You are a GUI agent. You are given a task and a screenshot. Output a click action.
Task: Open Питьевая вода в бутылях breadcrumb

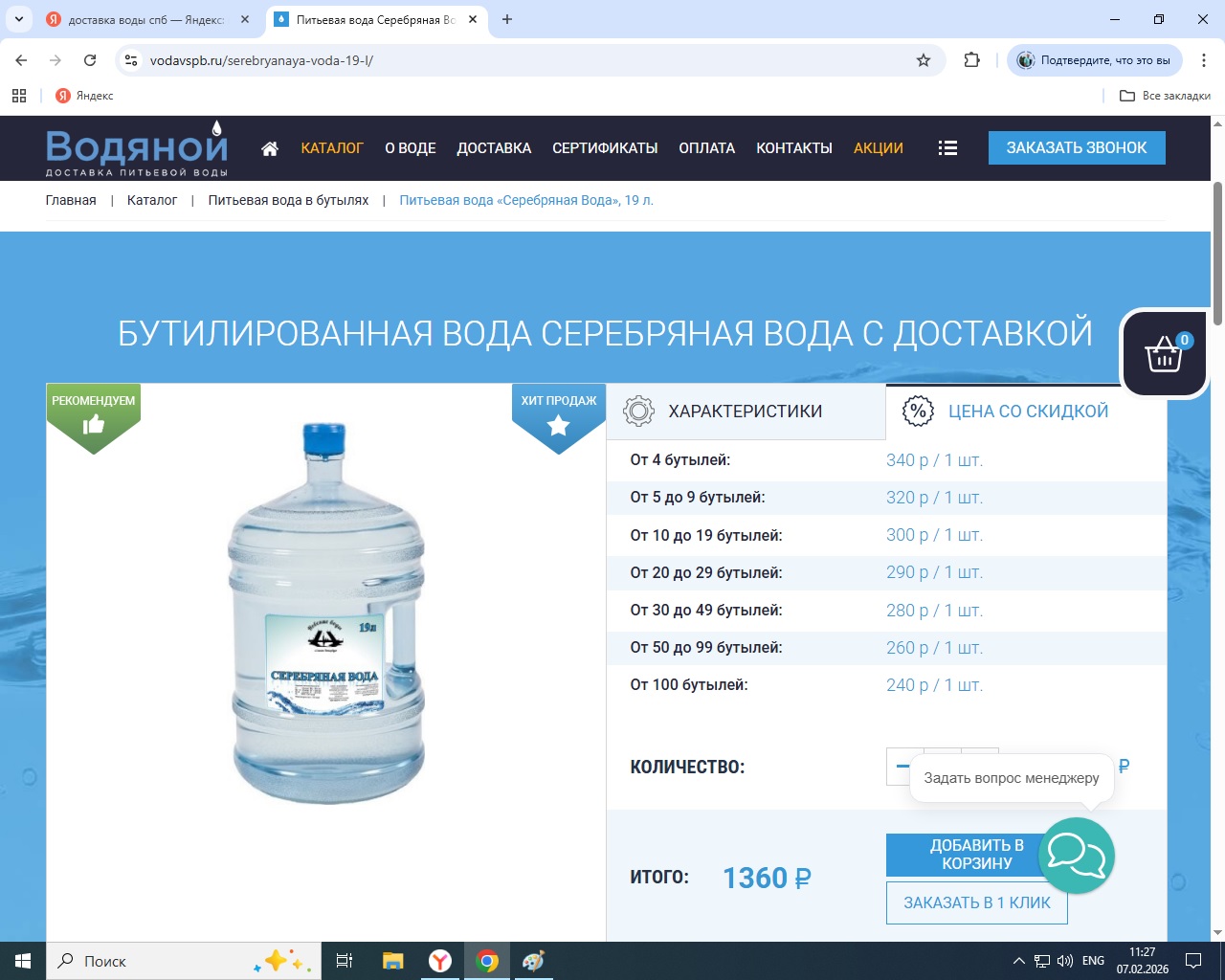(x=288, y=200)
